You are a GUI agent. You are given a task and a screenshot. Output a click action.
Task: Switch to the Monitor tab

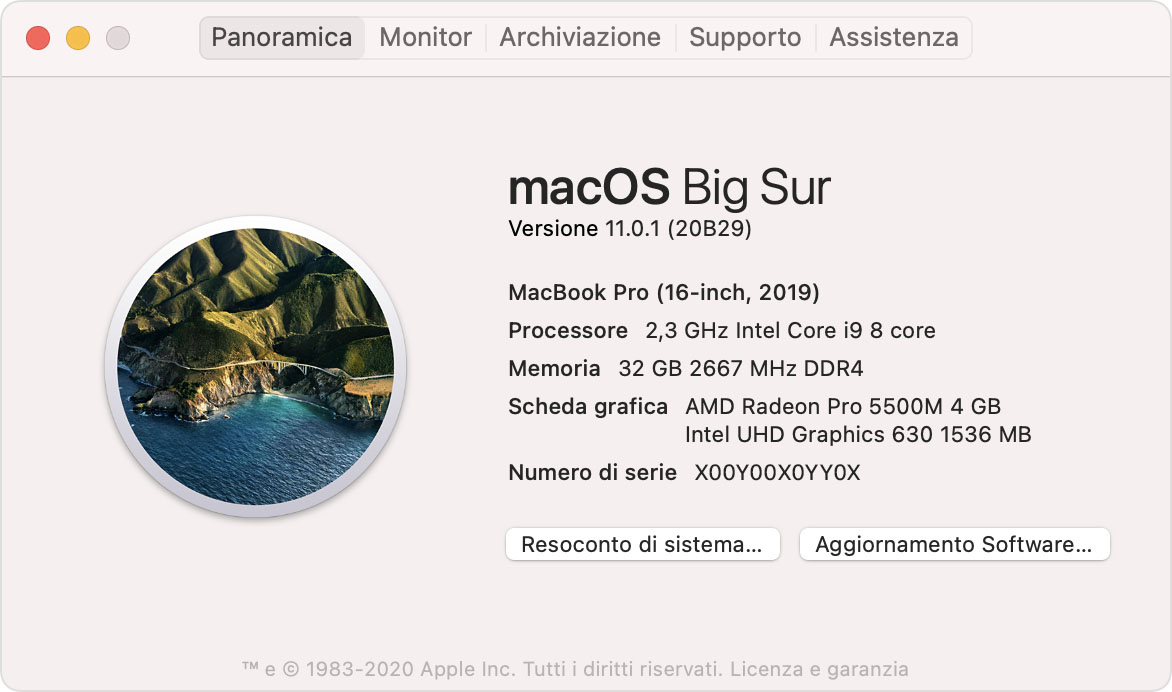pyautogui.click(x=426, y=38)
